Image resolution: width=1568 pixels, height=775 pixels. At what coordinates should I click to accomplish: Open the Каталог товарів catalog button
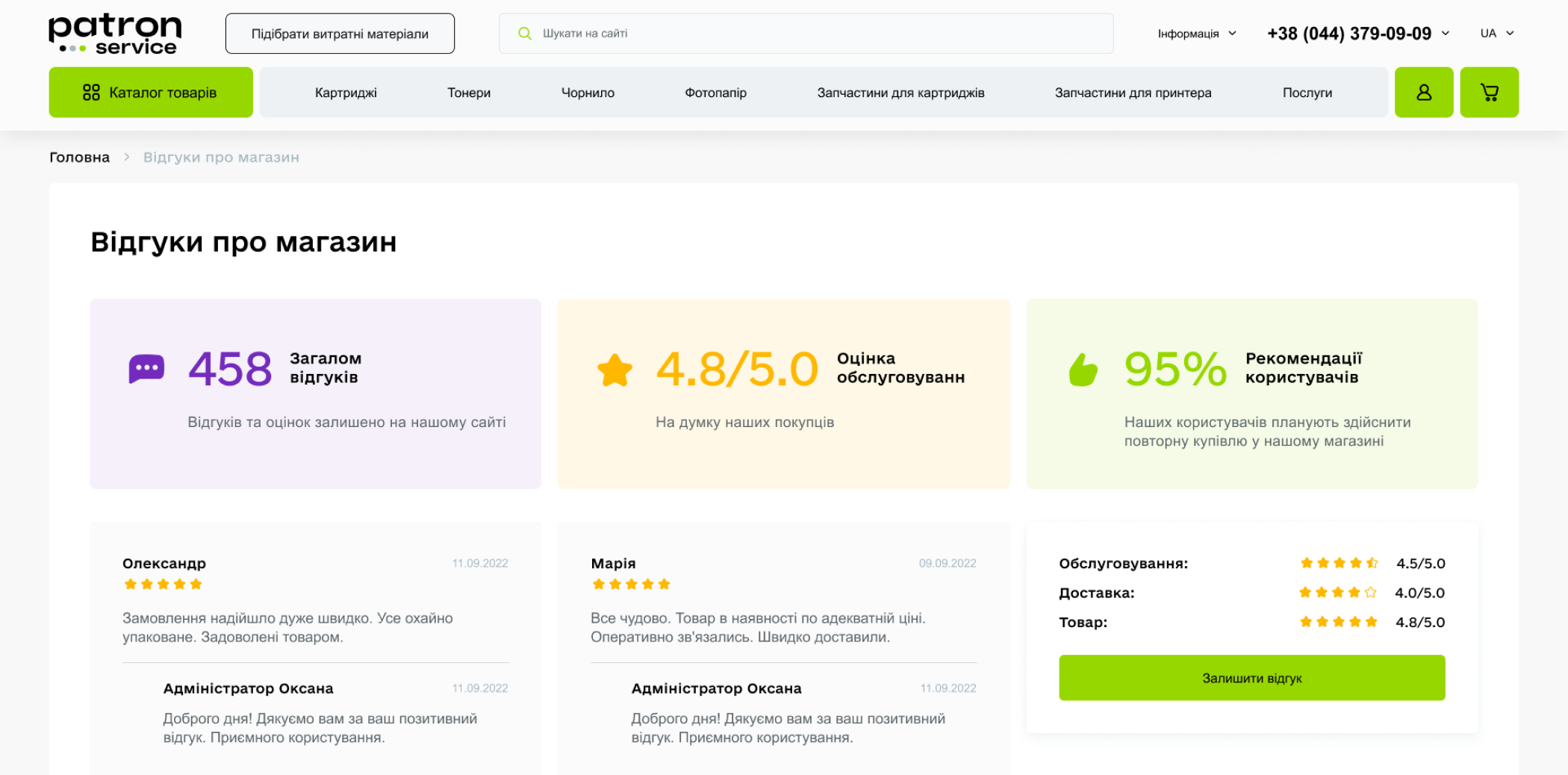(151, 93)
